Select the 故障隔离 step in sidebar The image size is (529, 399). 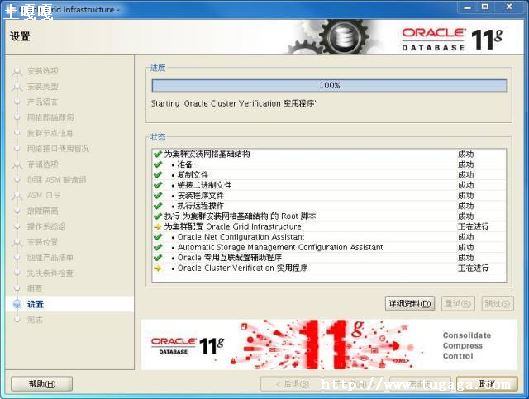pyautogui.click(x=43, y=211)
